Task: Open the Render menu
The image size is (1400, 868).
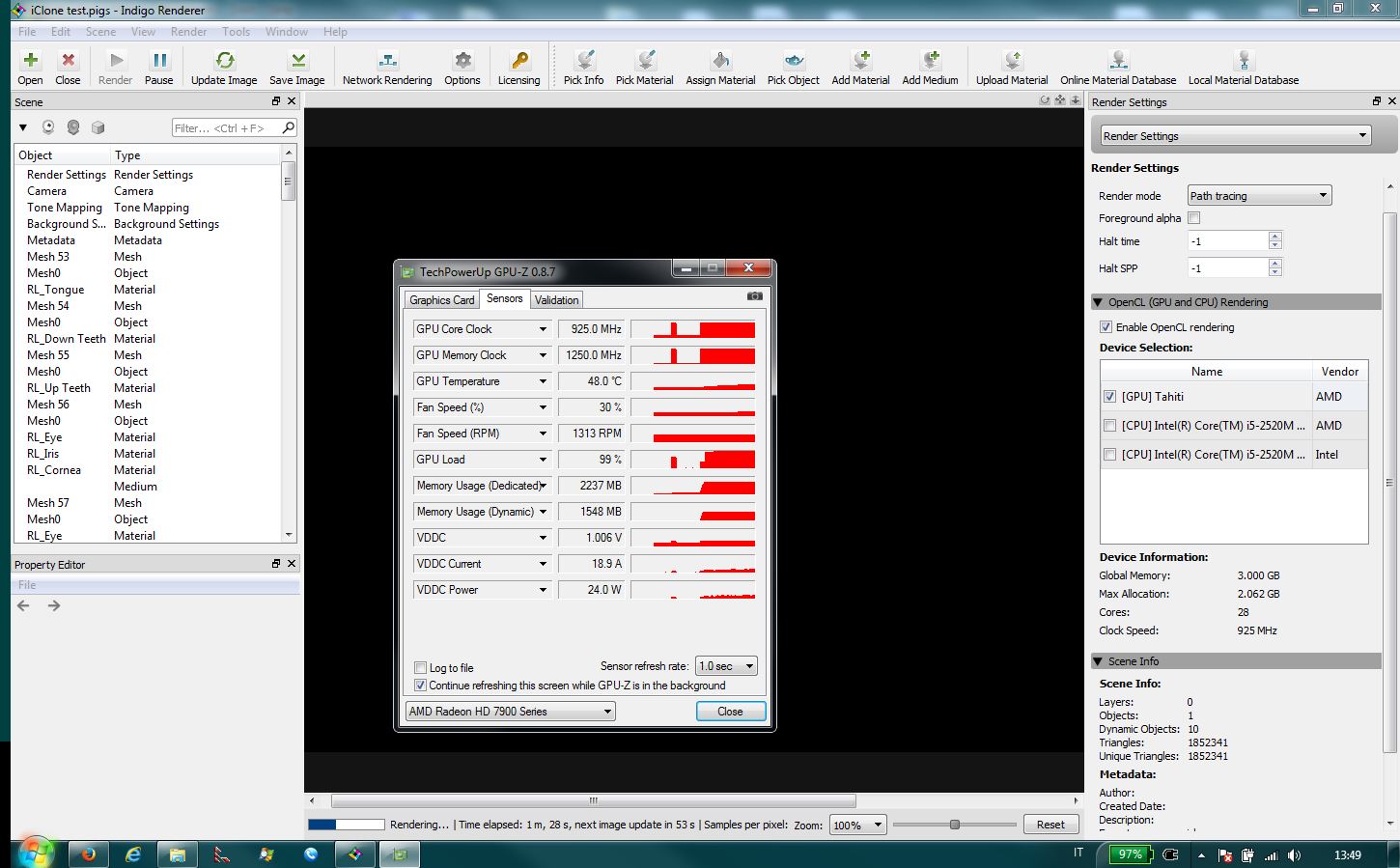Action: (x=188, y=32)
